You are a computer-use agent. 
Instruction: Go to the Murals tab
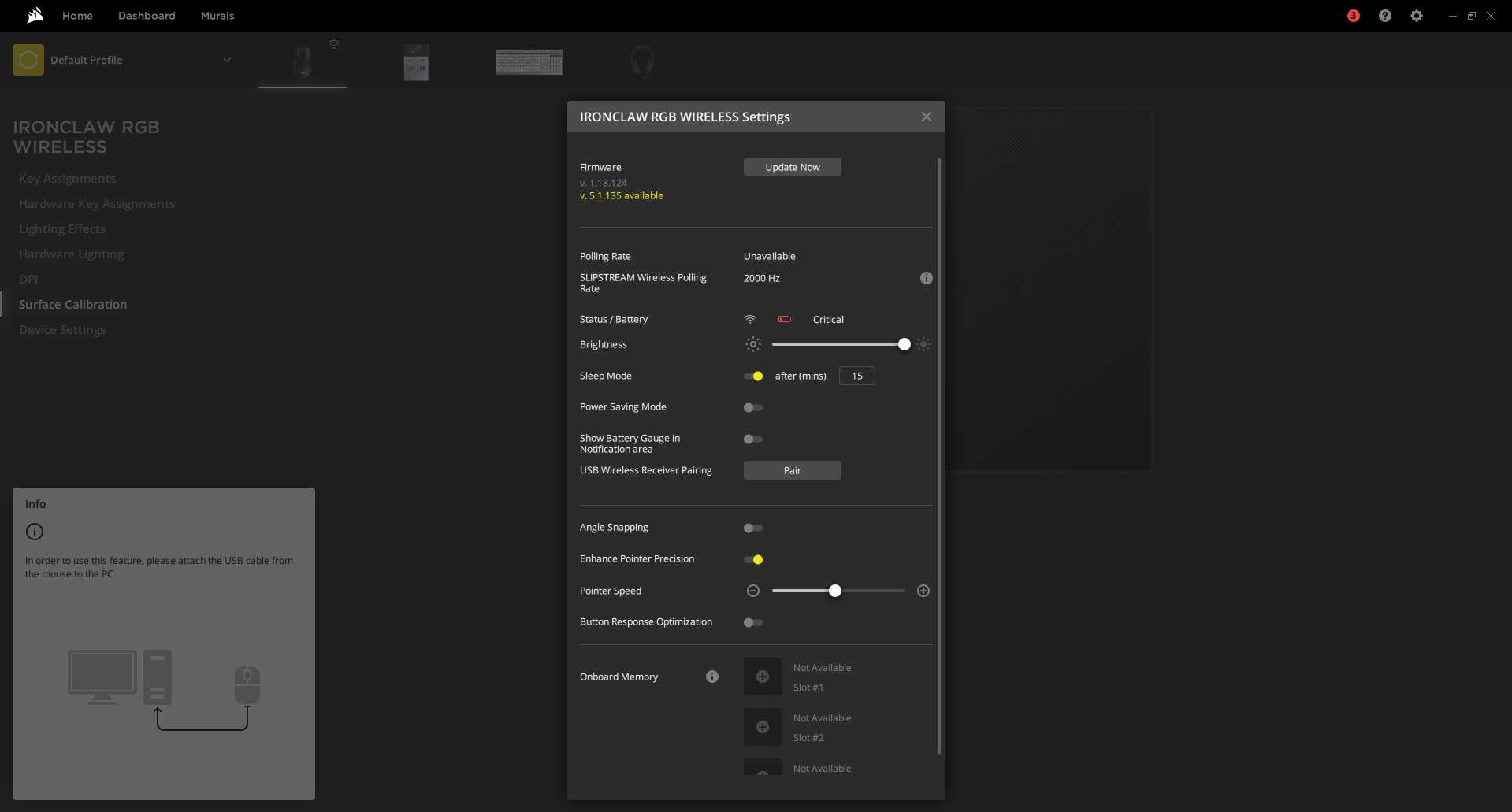pos(217,16)
